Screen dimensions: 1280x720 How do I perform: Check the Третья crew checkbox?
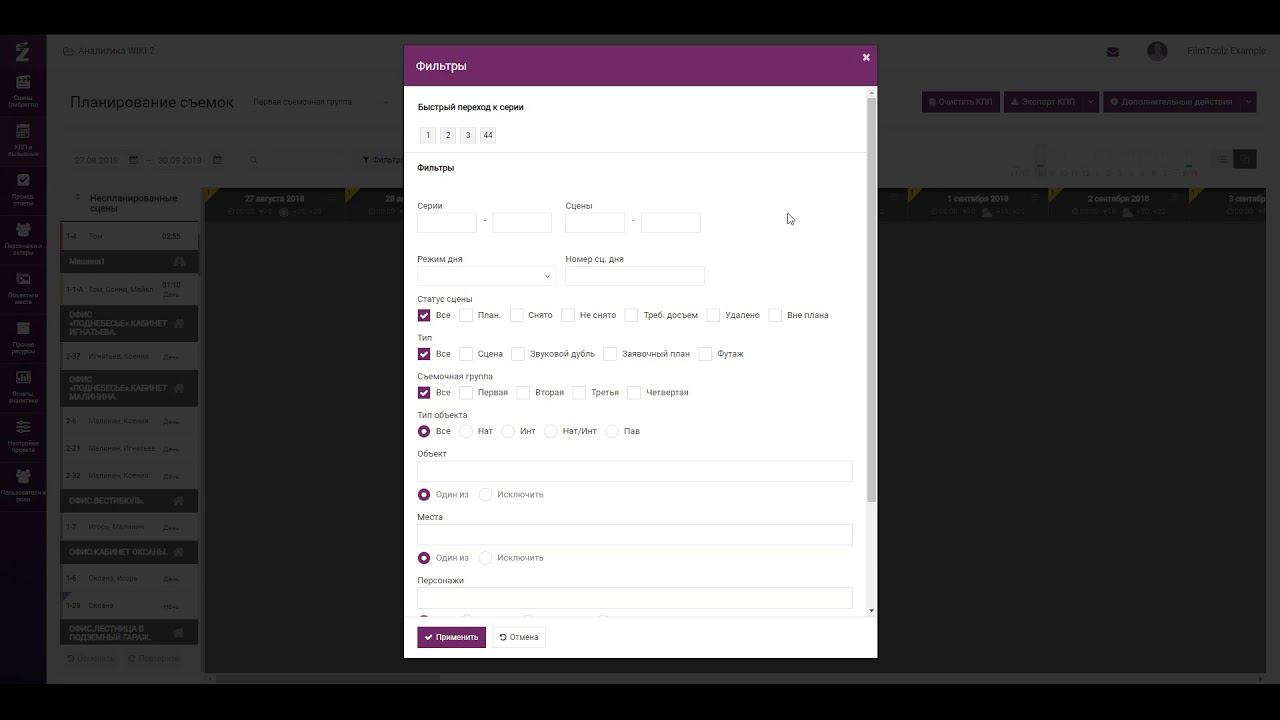click(x=579, y=392)
